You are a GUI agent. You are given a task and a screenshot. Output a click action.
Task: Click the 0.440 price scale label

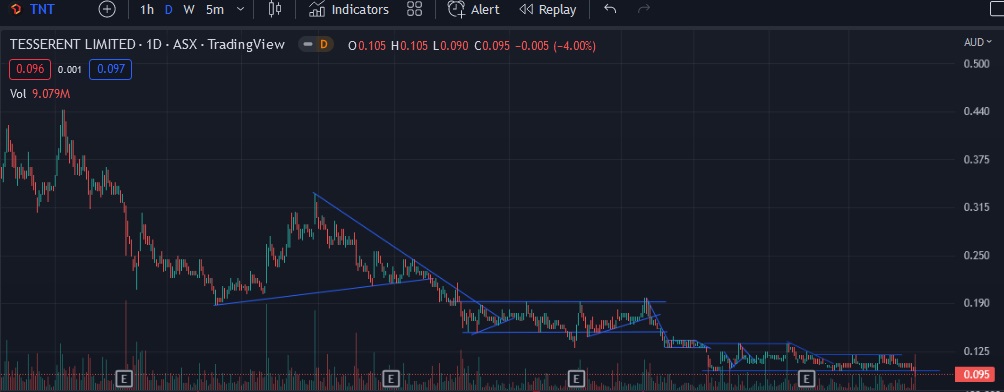(x=976, y=112)
